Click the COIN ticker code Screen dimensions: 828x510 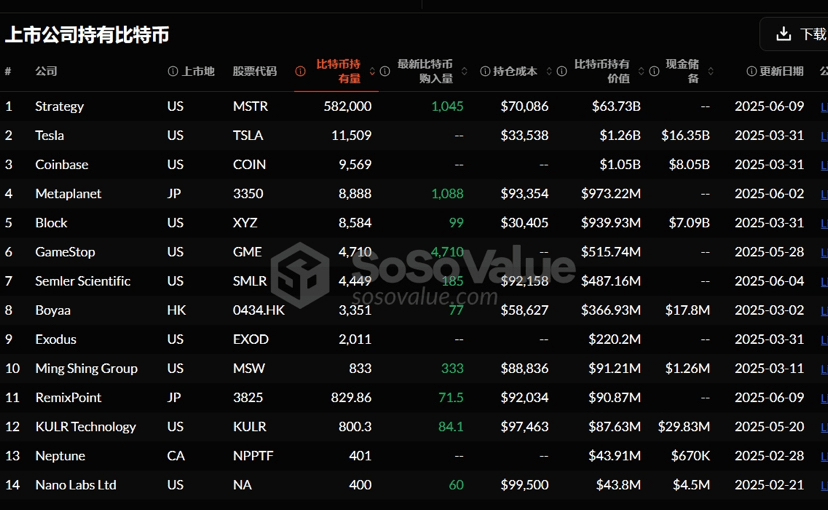tap(249, 165)
